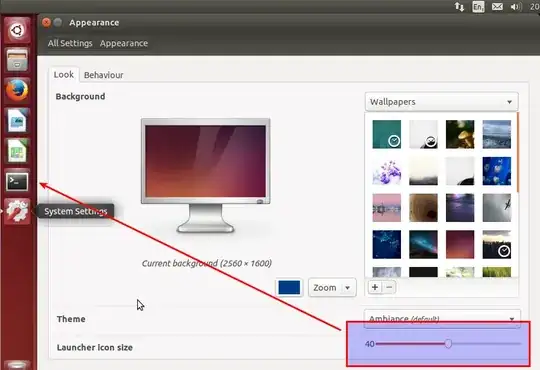Viewport: 540px width, 370px height.
Task: Open the Ubuntu Dash home icon
Action: click(x=17, y=30)
